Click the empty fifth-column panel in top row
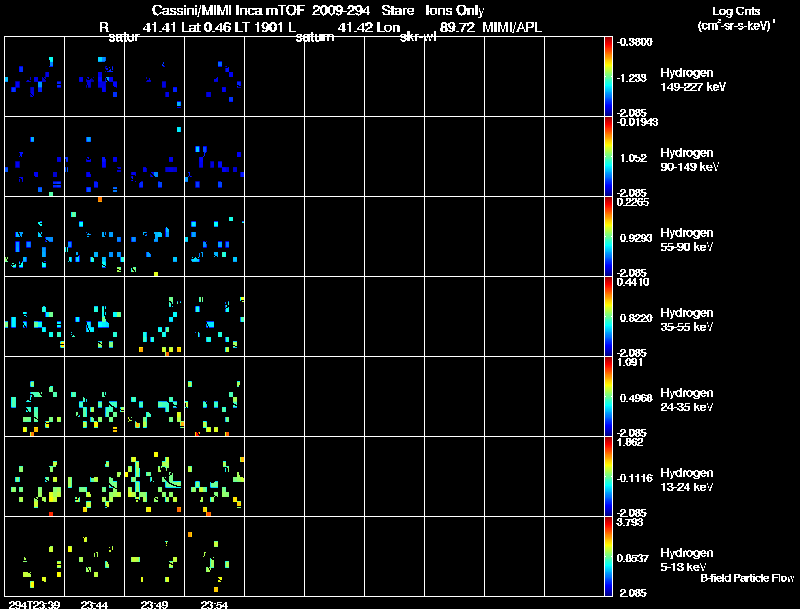Screen dimensions: 800x609 [x=274, y=77]
